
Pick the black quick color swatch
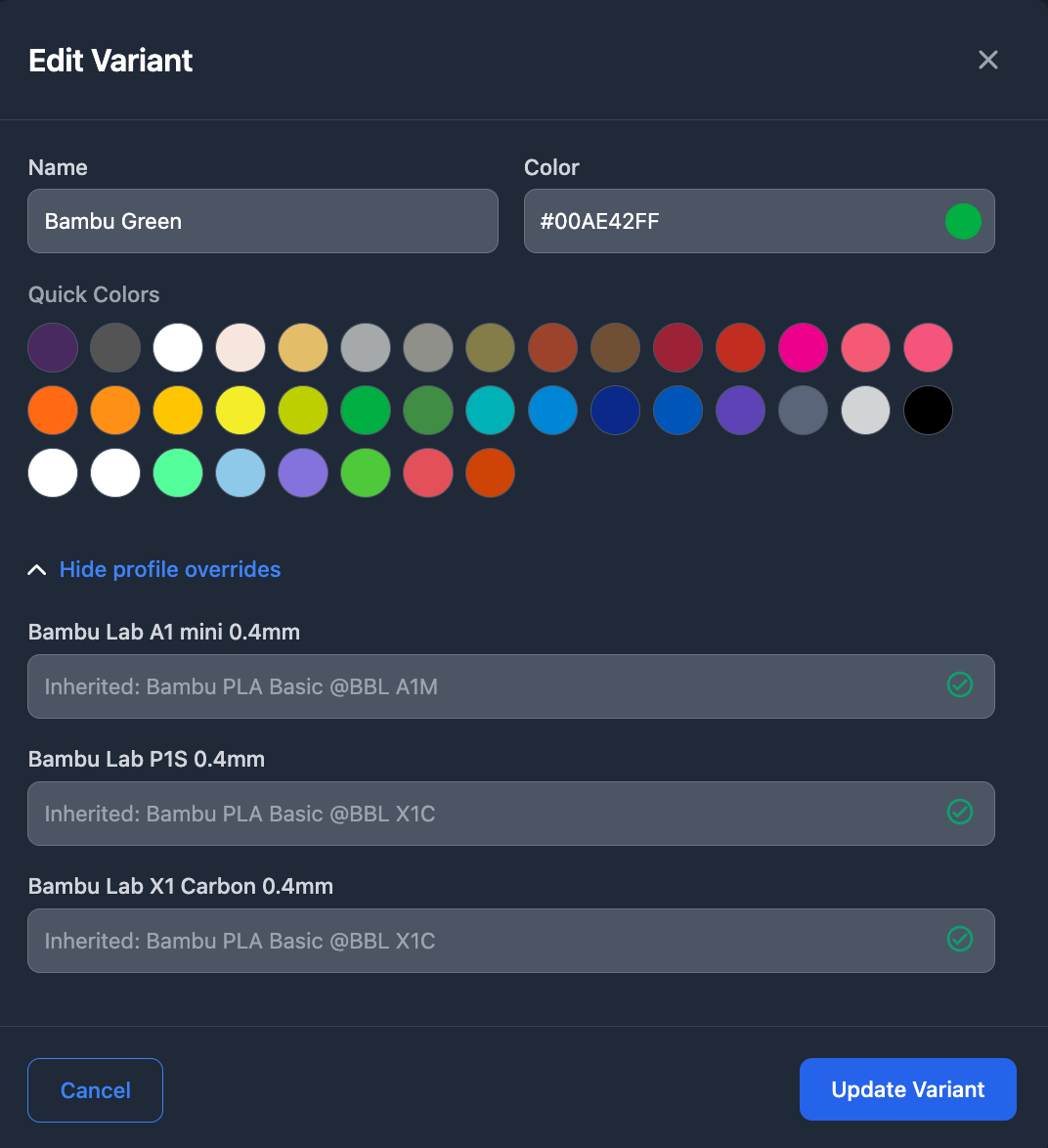tap(928, 411)
